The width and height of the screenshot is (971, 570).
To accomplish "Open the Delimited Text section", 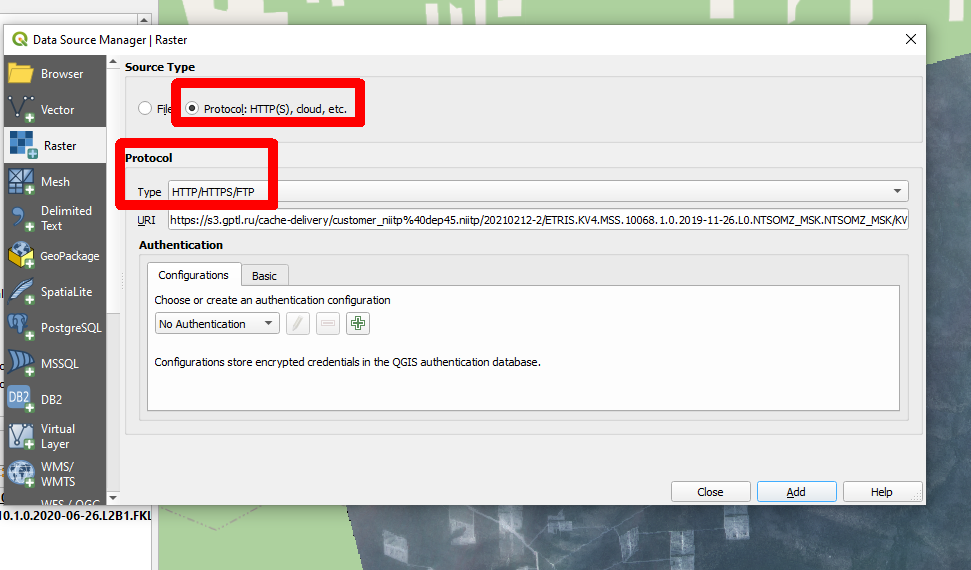I will pos(55,218).
